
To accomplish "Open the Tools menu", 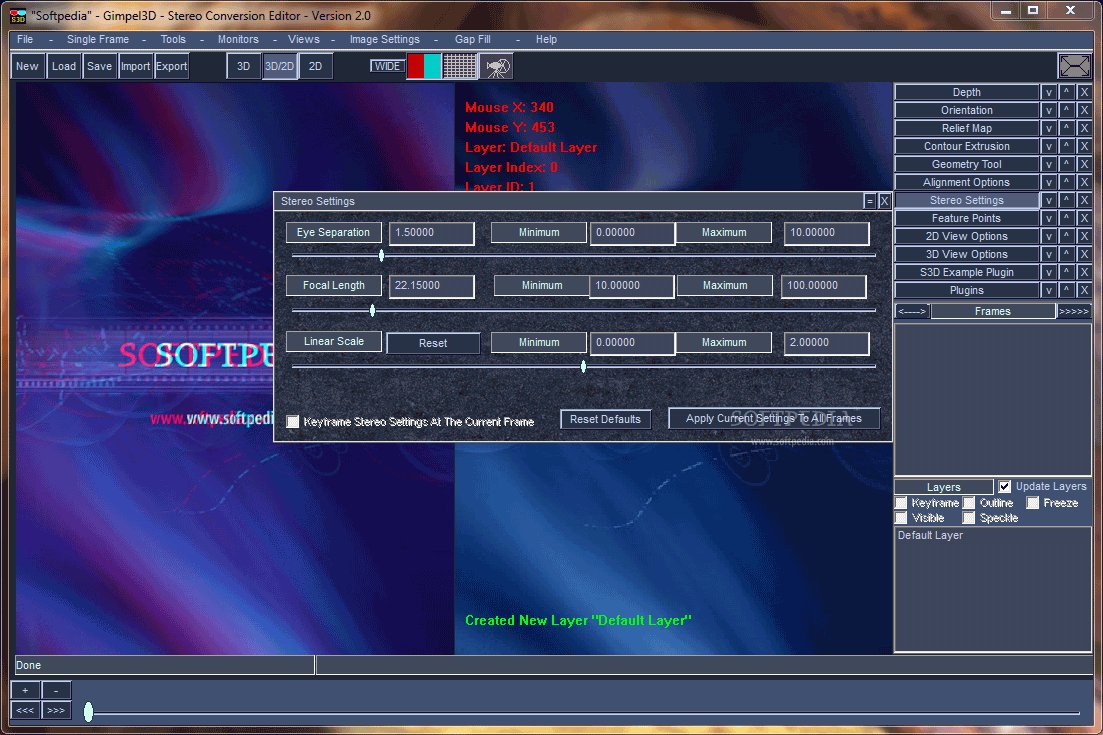I will (x=173, y=39).
